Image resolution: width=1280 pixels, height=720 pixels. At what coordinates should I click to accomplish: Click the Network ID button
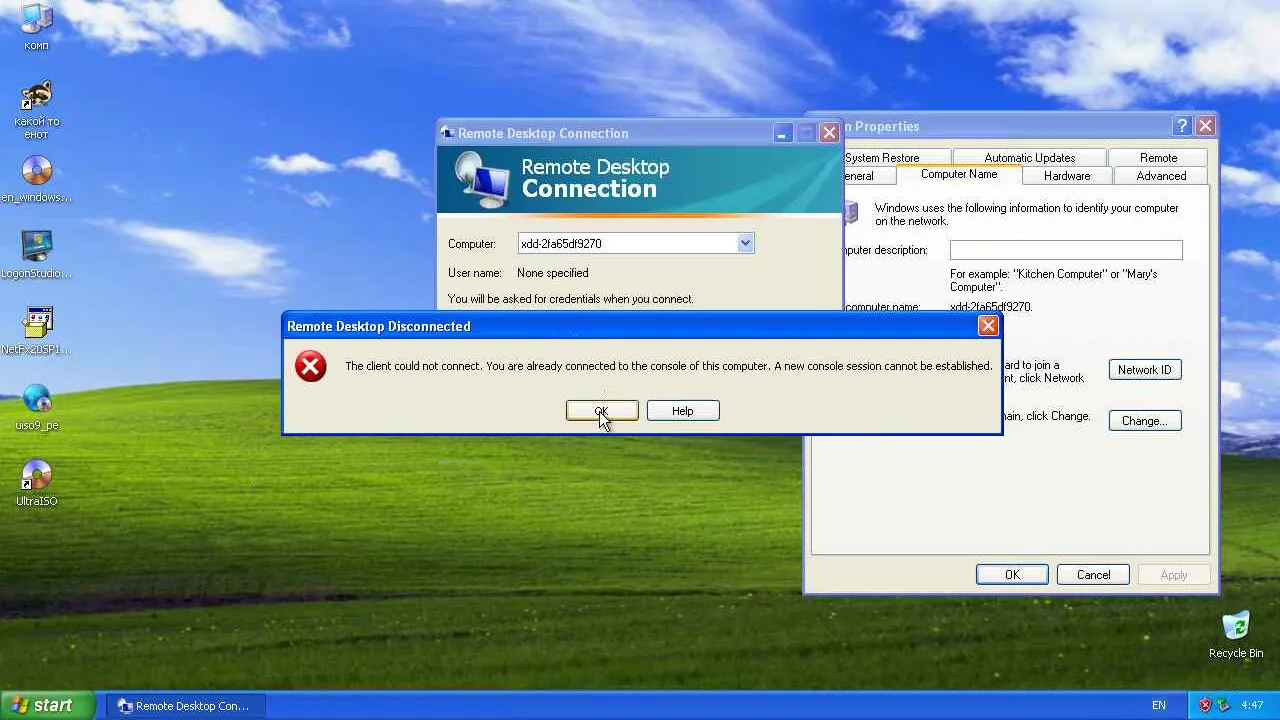click(1145, 370)
